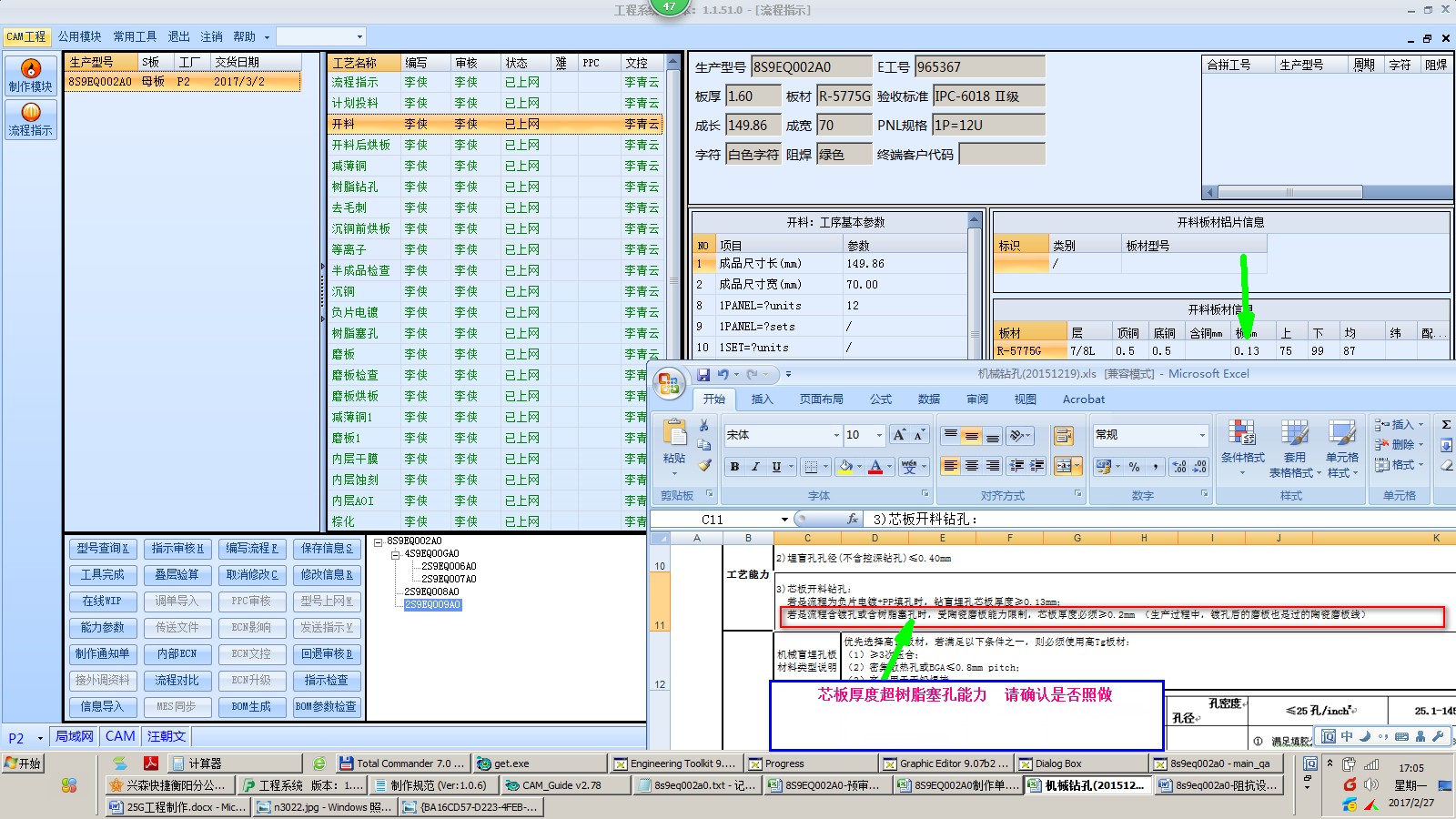The width and height of the screenshot is (1456, 819).
Task: Click the 叠层验算 button
Action: click(x=177, y=575)
